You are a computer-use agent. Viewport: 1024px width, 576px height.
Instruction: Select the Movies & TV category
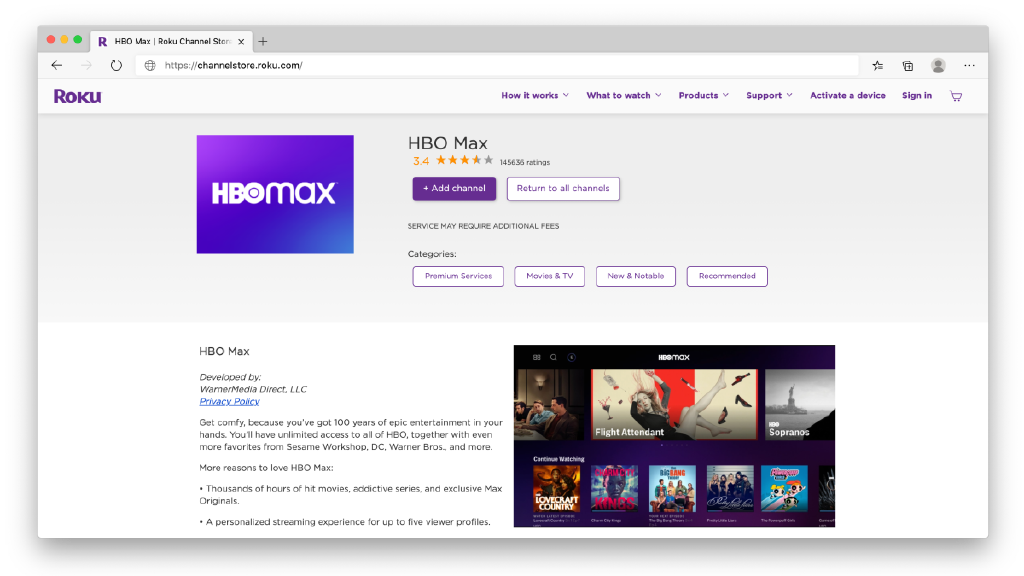tap(549, 276)
